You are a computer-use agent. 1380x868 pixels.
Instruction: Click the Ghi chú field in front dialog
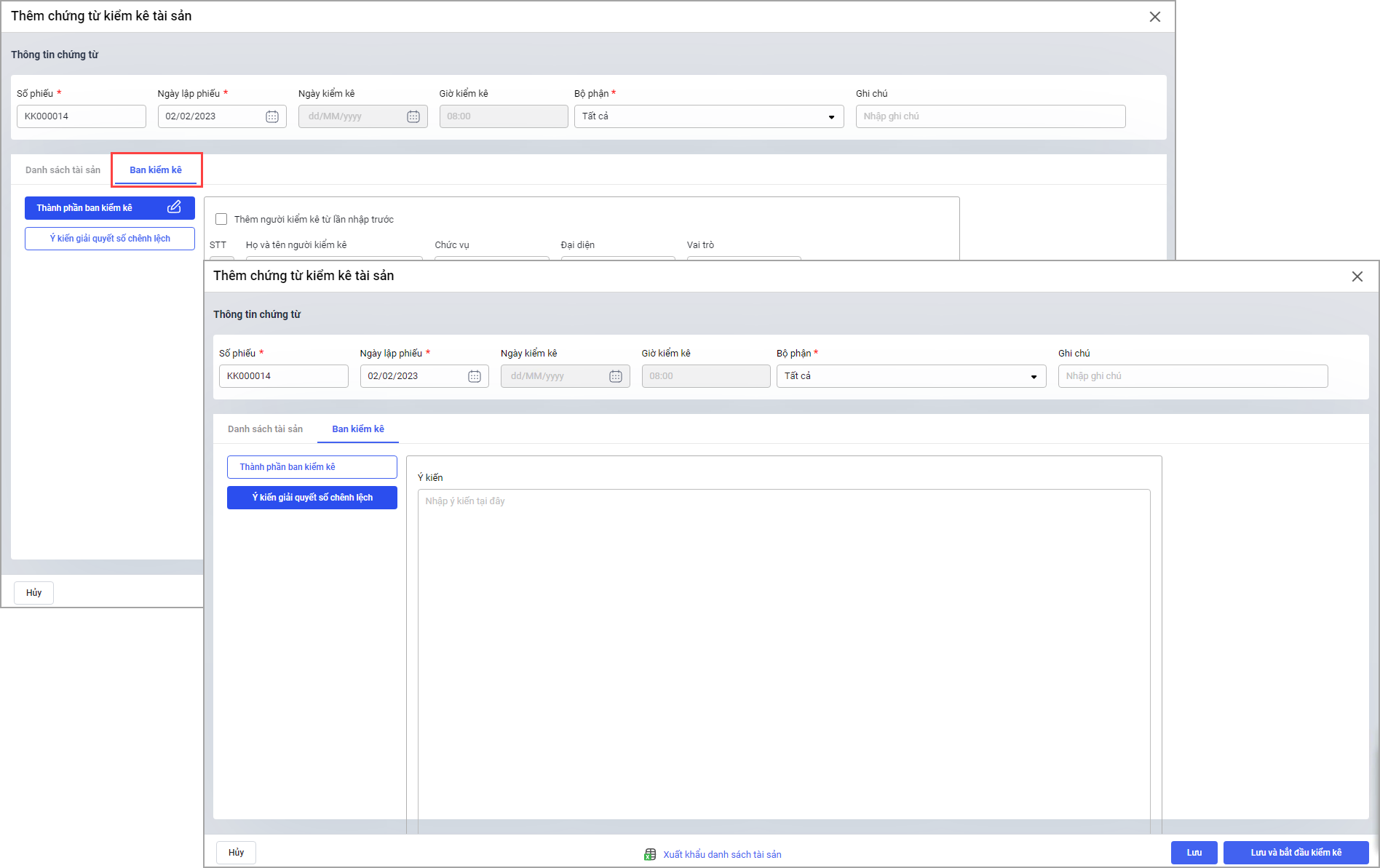coord(1192,376)
